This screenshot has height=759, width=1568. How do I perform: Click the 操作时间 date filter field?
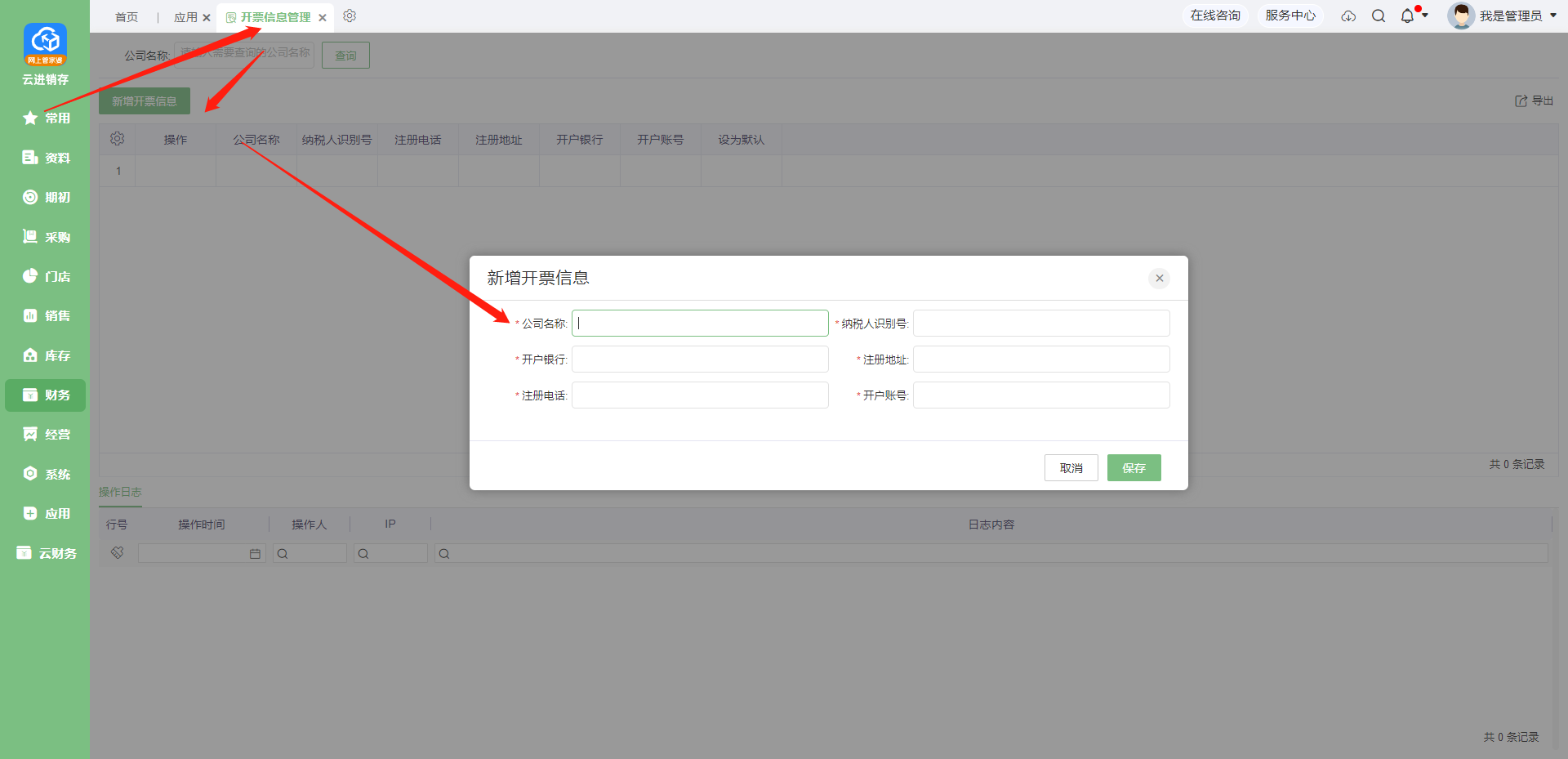click(202, 554)
